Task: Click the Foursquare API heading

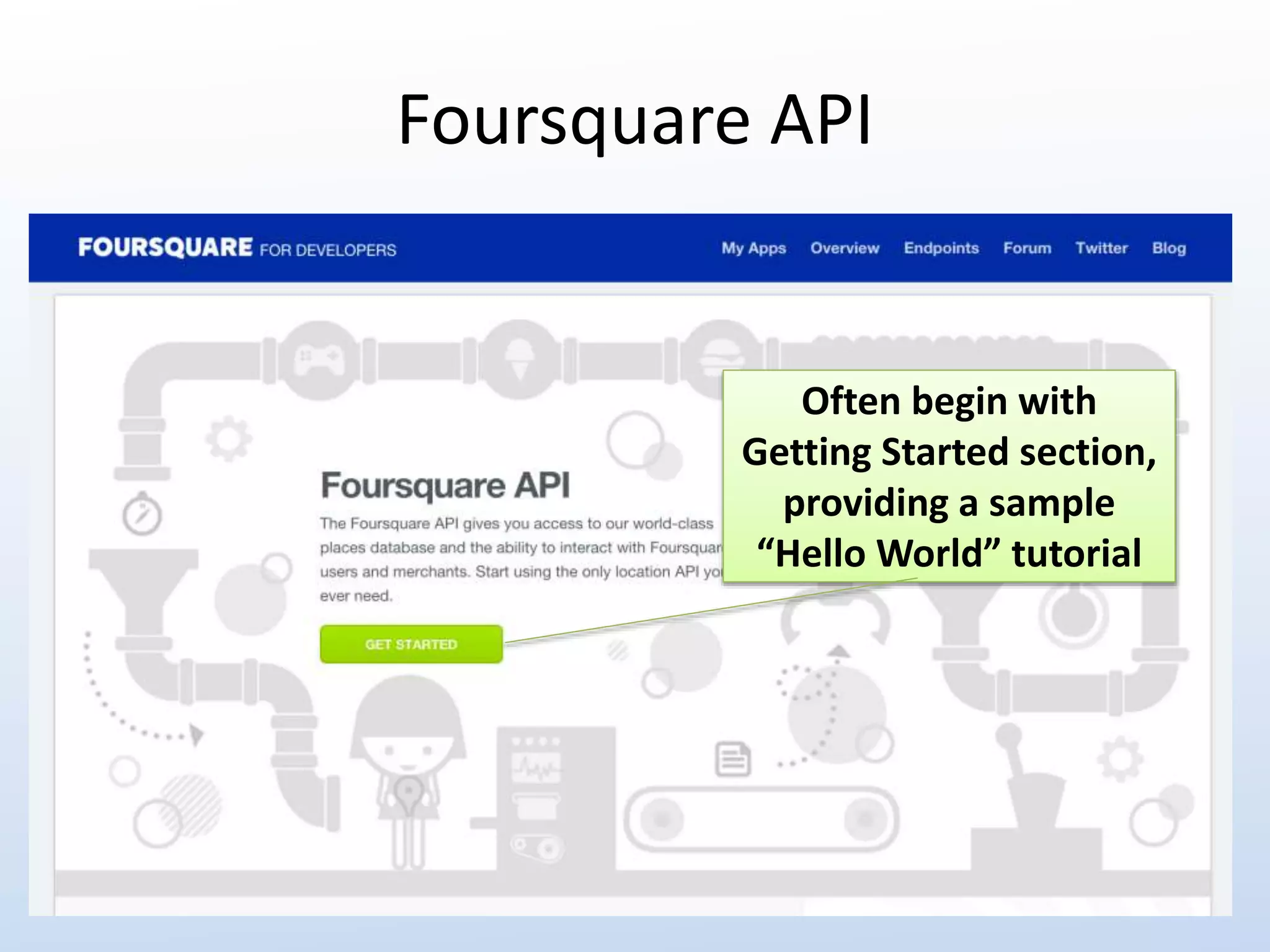Action: point(445,485)
